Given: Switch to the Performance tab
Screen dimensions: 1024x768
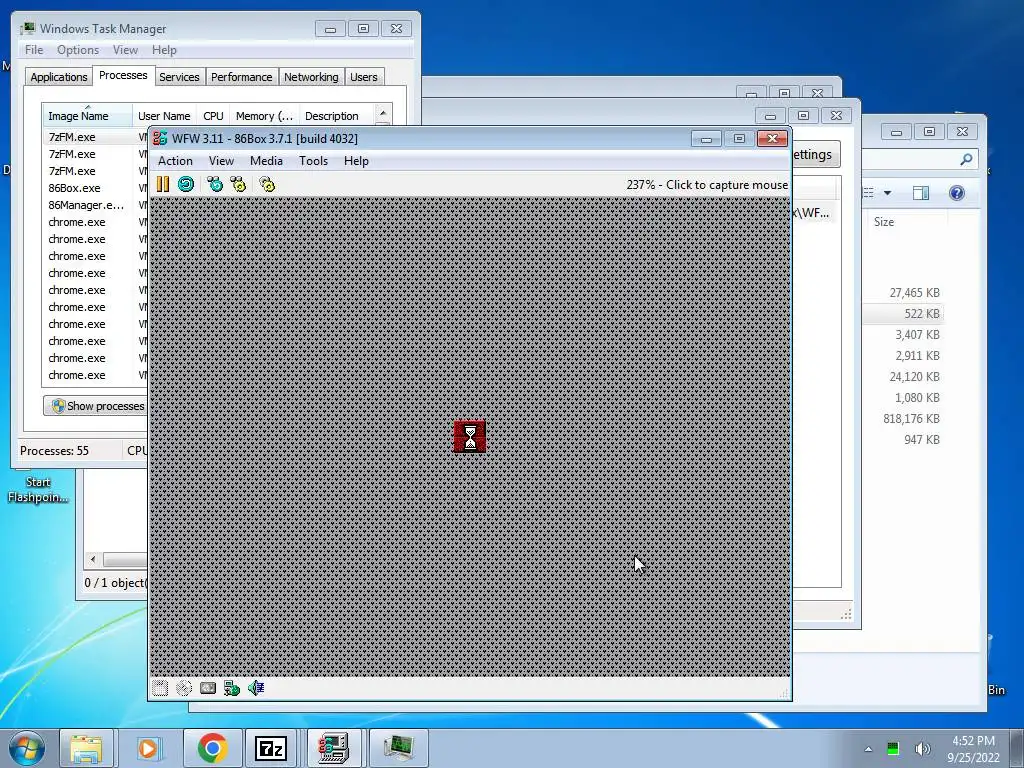Looking at the screenshot, I should tap(242, 77).
